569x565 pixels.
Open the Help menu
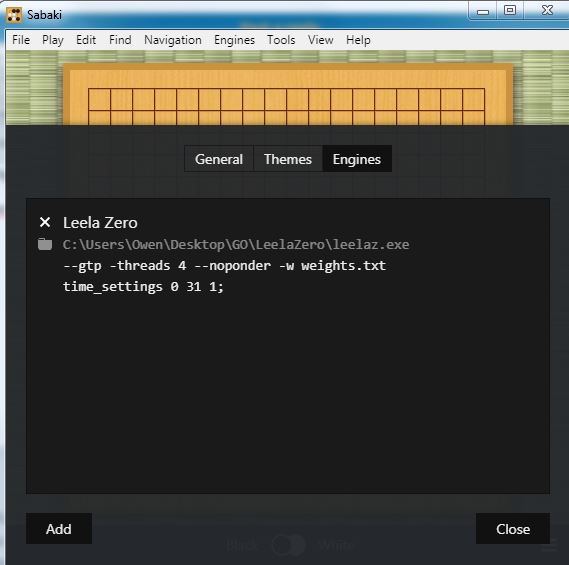[358, 40]
